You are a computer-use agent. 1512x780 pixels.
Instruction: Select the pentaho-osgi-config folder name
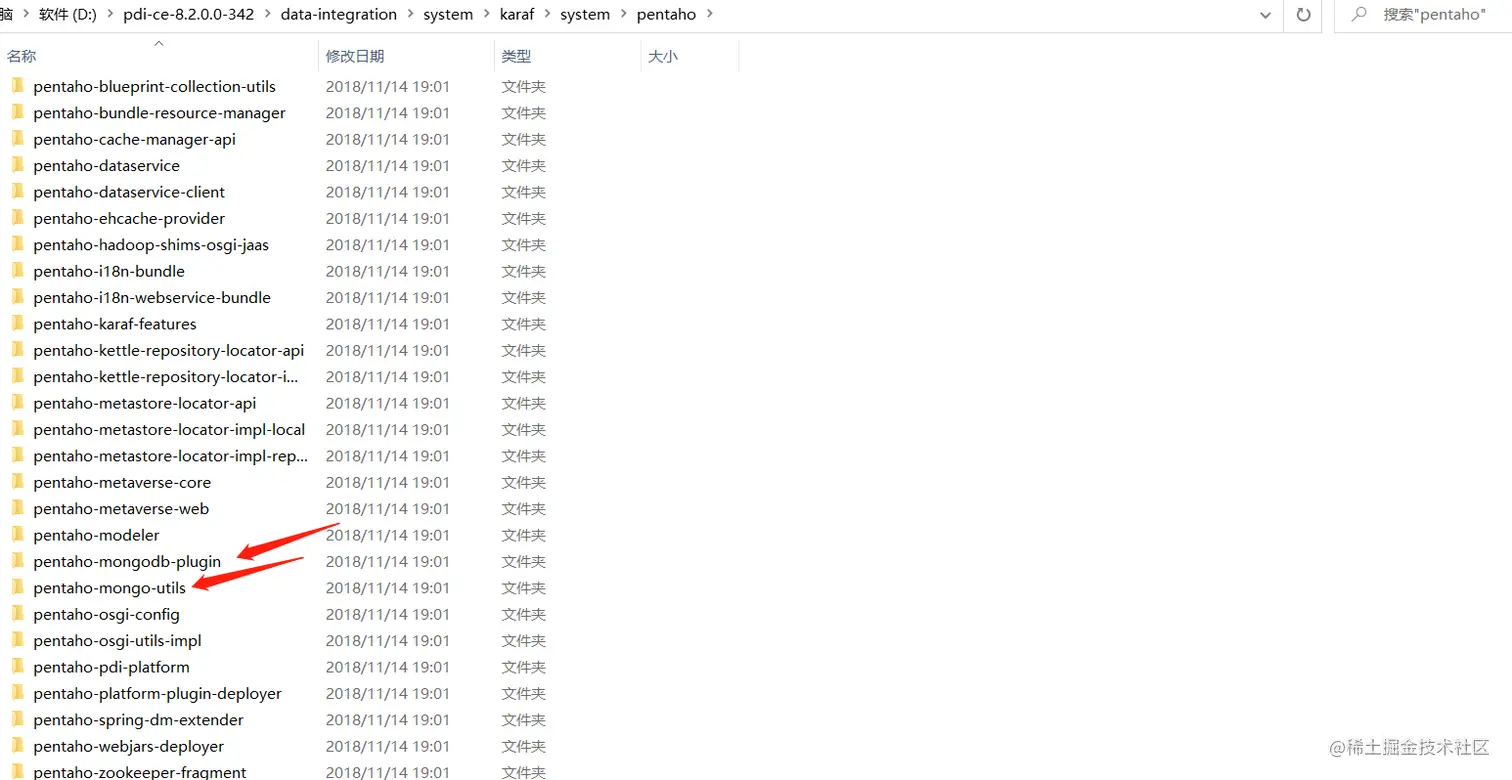(106, 614)
